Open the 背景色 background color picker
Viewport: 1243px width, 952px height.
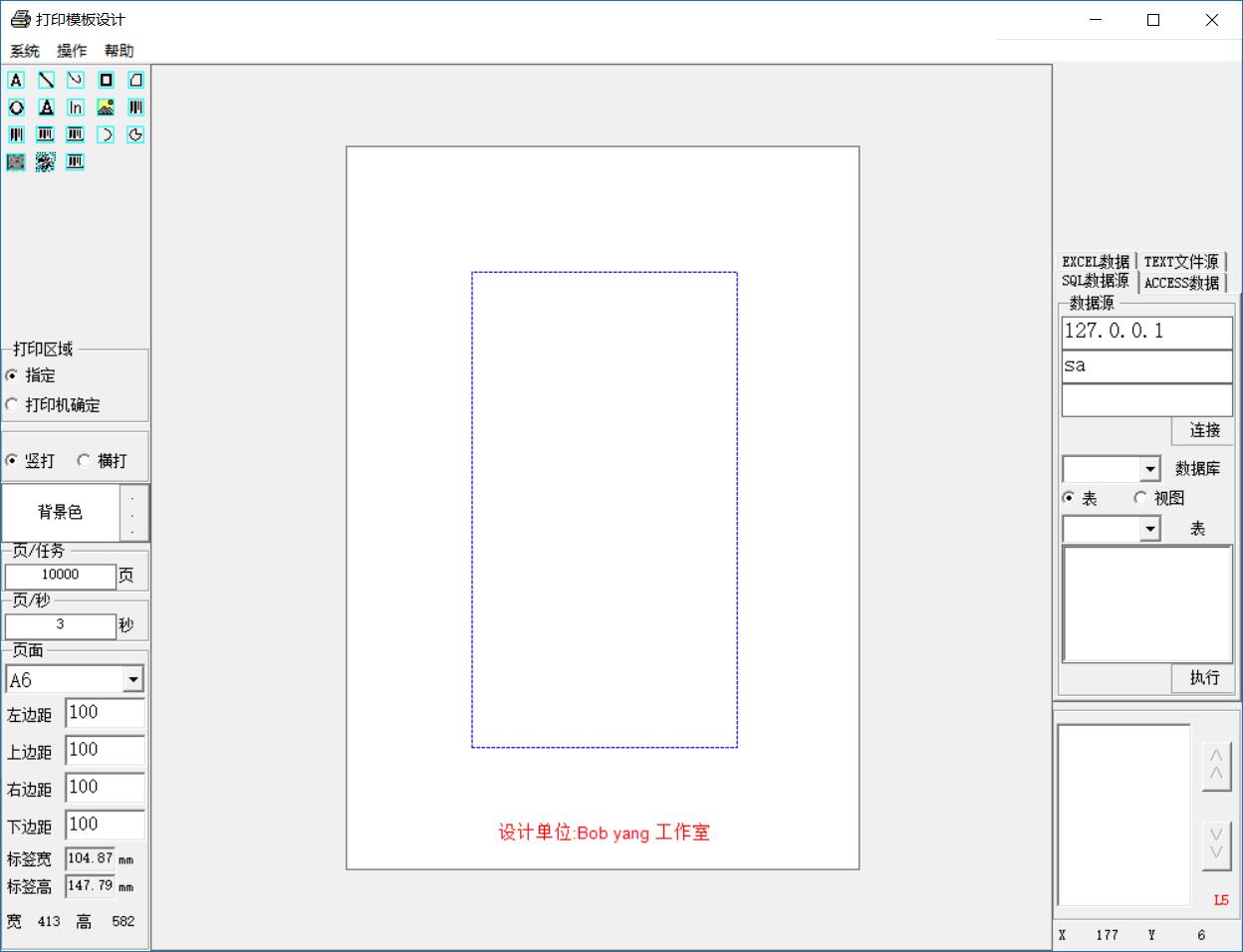coord(133,513)
